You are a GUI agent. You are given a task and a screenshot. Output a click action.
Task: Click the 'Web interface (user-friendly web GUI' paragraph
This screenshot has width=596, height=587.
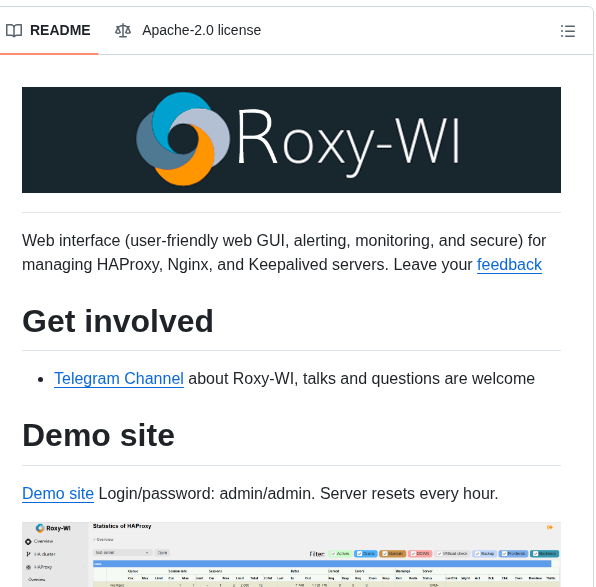point(284,252)
